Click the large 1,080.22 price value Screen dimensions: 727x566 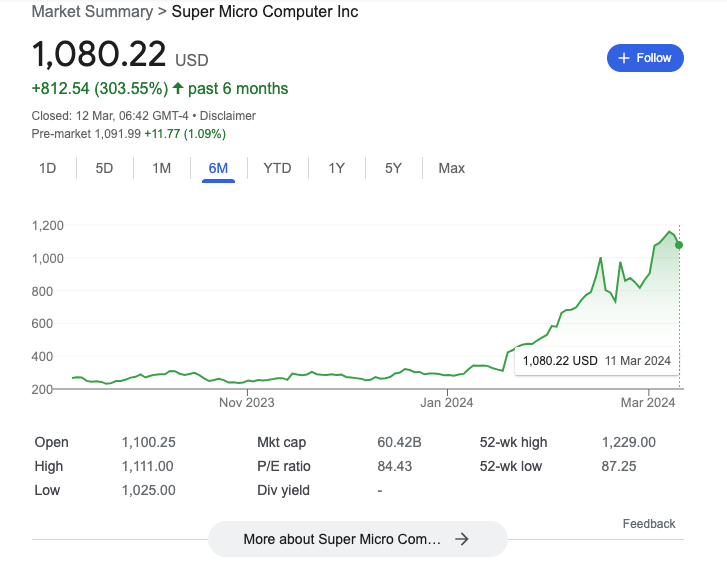pyautogui.click(x=99, y=54)
